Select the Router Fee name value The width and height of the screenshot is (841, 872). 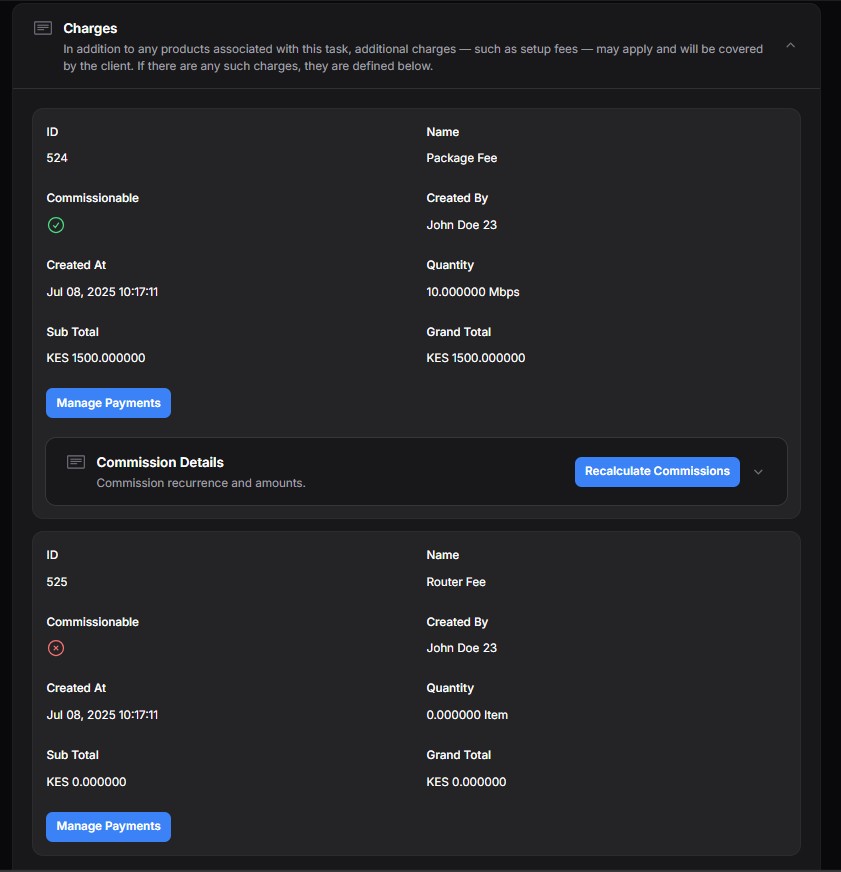point(456,582)
